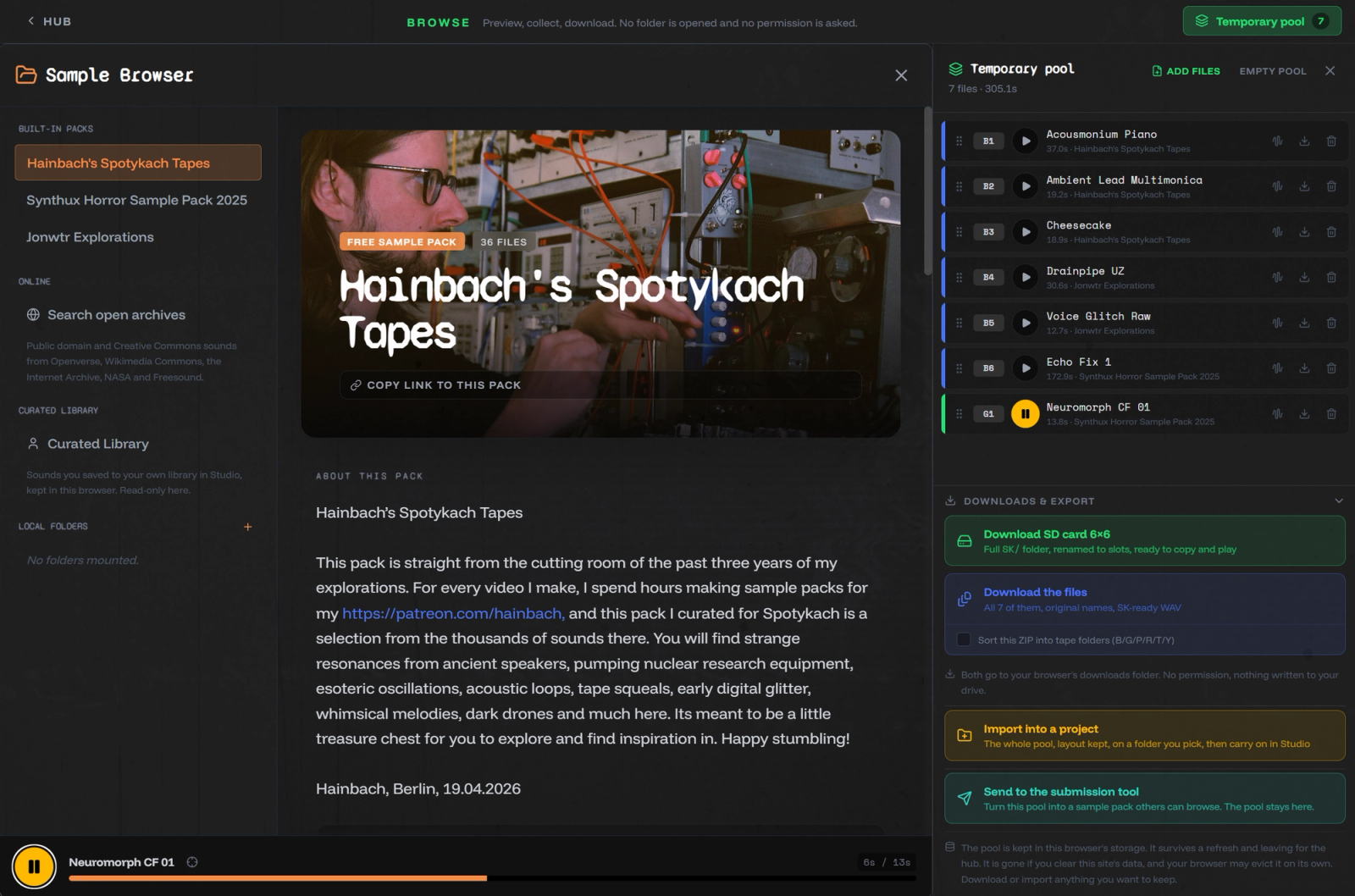Click Download the files
Image resolution: width=1355 pixels, height=896 pixels.
(1145, 600)
